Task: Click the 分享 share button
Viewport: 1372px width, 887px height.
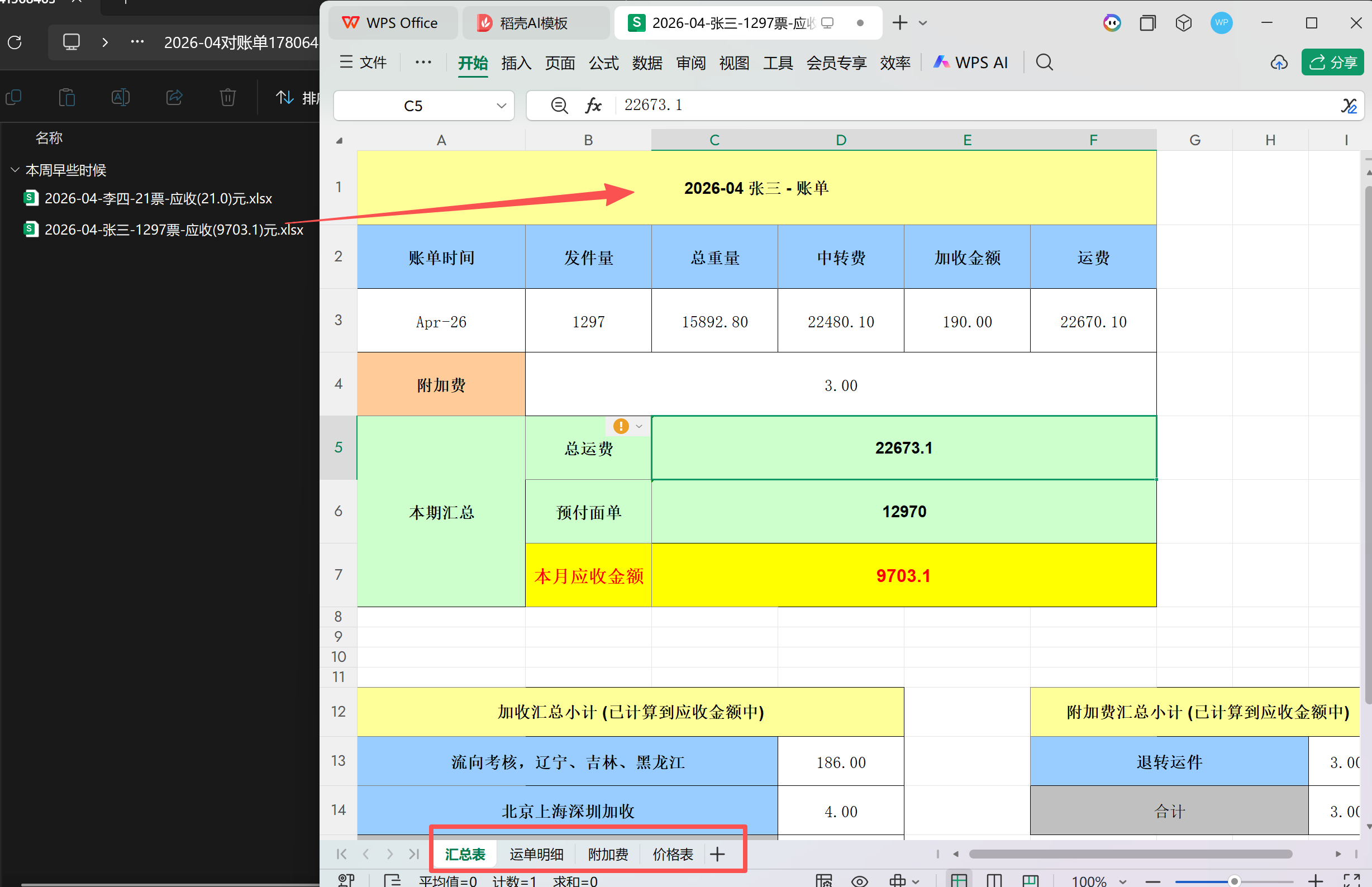Action: [1332, 62]
